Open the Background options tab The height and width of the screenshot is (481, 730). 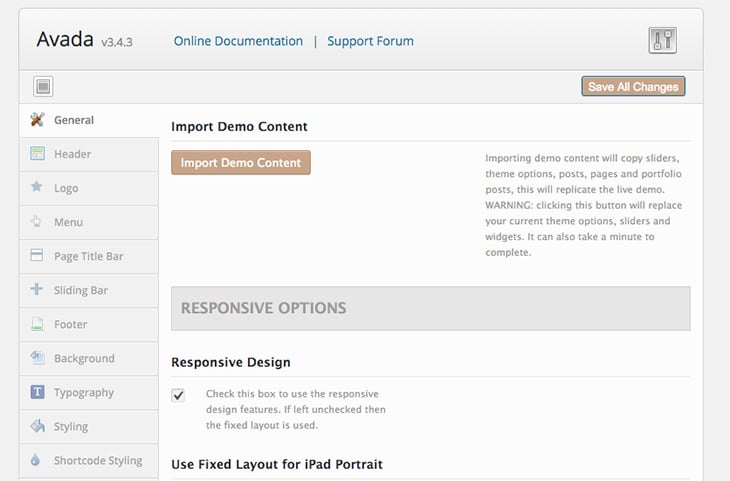point(89,358)
